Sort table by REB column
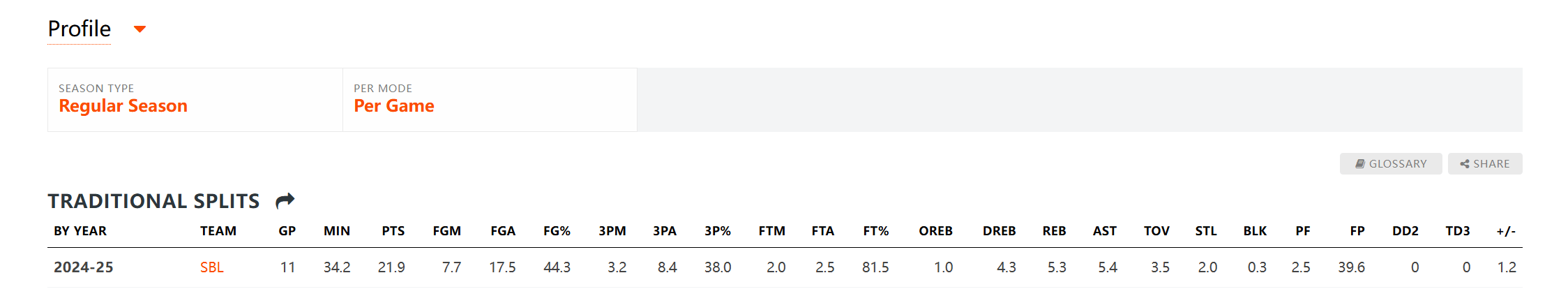1568x303 pixels. coord(1055,231)
